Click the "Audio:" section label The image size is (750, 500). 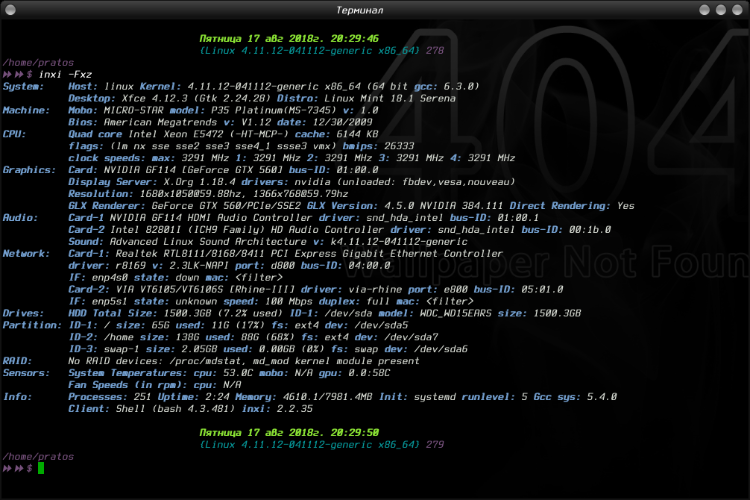pyautogui.click(x=20, y=217)
